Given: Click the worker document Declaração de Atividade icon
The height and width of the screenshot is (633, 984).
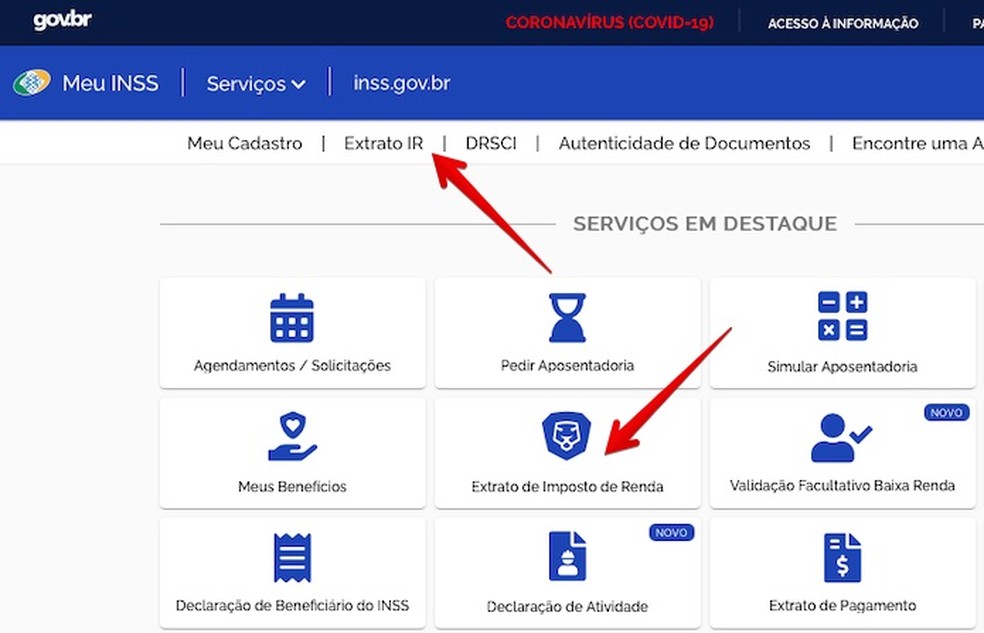Looking at the screenshot, I should tap(567, 556).
